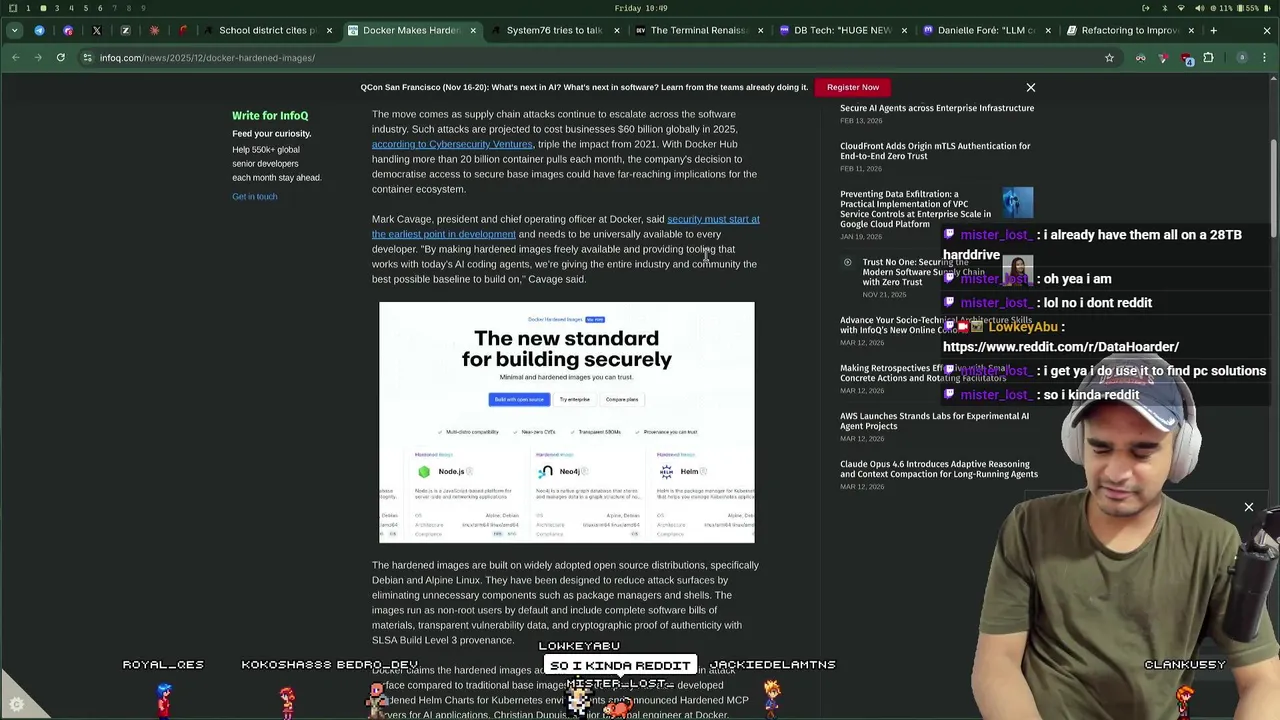This screenshot has width=1280, height=720.
Task: Open settings gear in bottom corner
Action: tap(16, 704)
